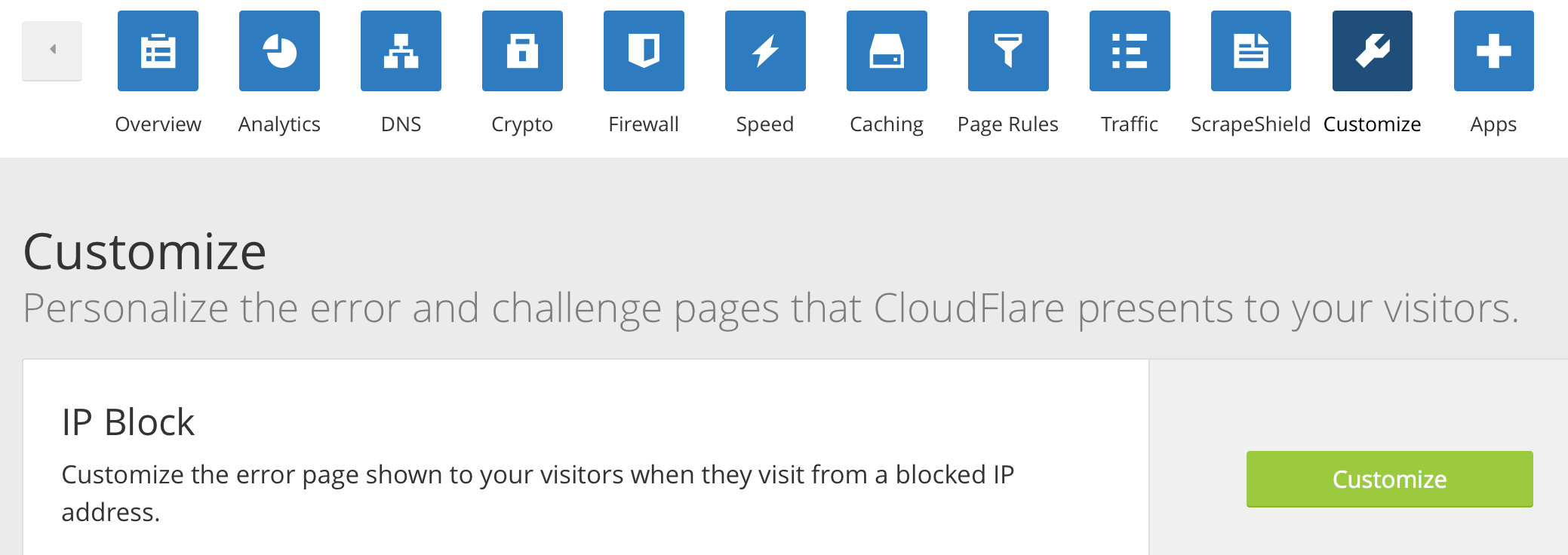The width and height of the screenshot is (1568, 555).
Task: Open the Crypto padlock icon
Action: coord(522,51)
